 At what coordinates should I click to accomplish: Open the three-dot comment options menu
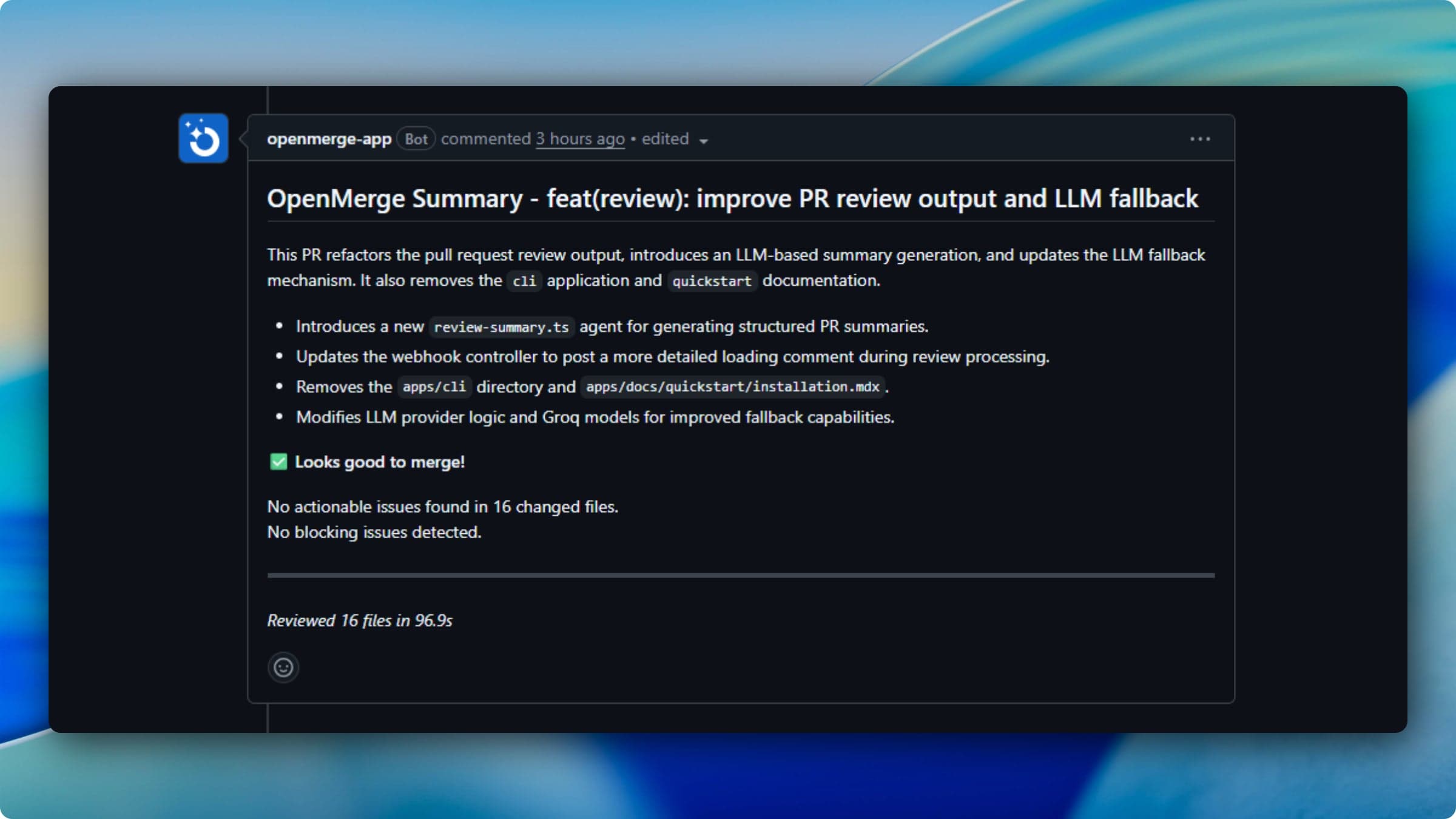(1200, 139)
